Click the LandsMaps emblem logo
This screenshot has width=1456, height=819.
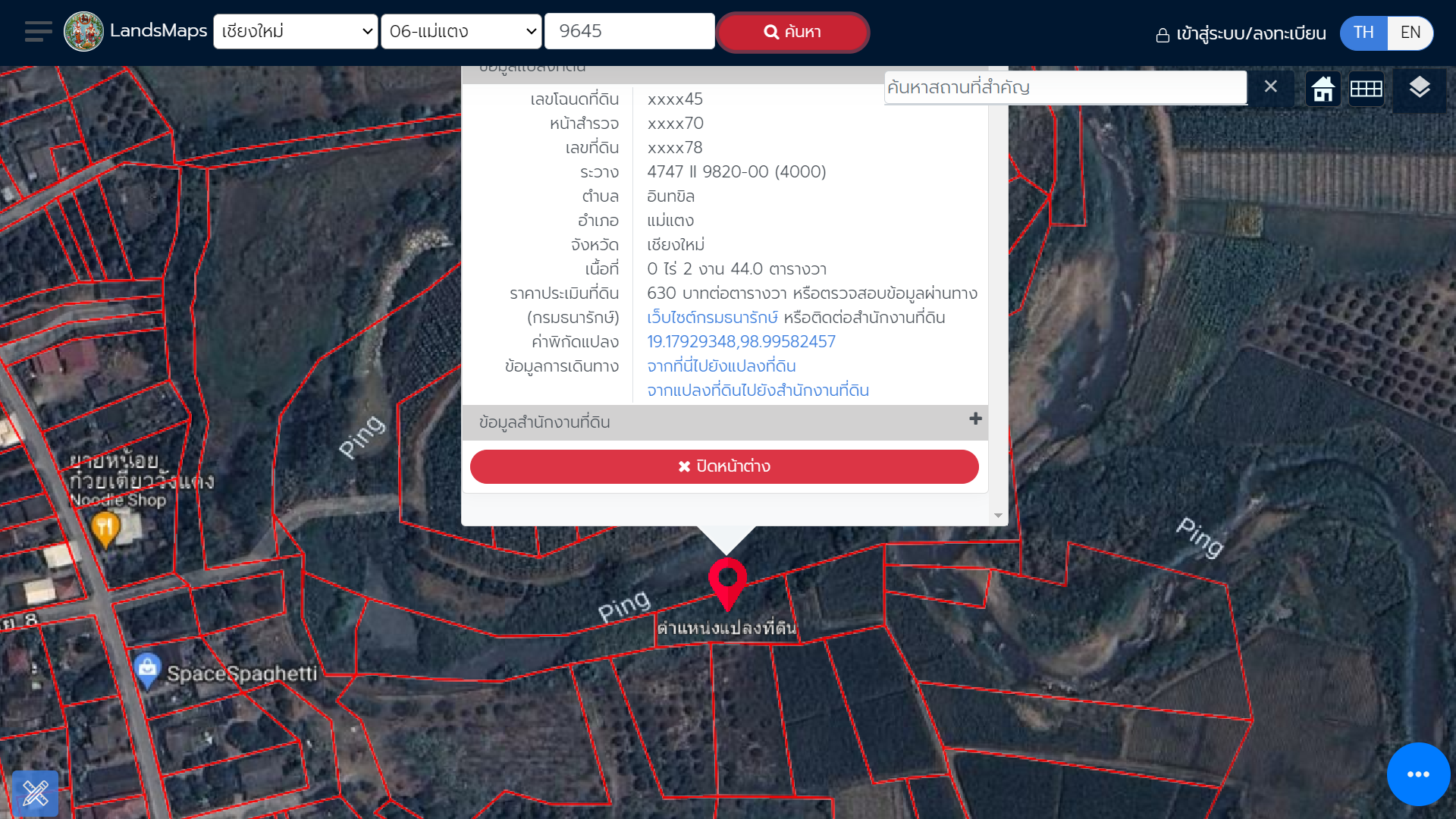(83, 32)
